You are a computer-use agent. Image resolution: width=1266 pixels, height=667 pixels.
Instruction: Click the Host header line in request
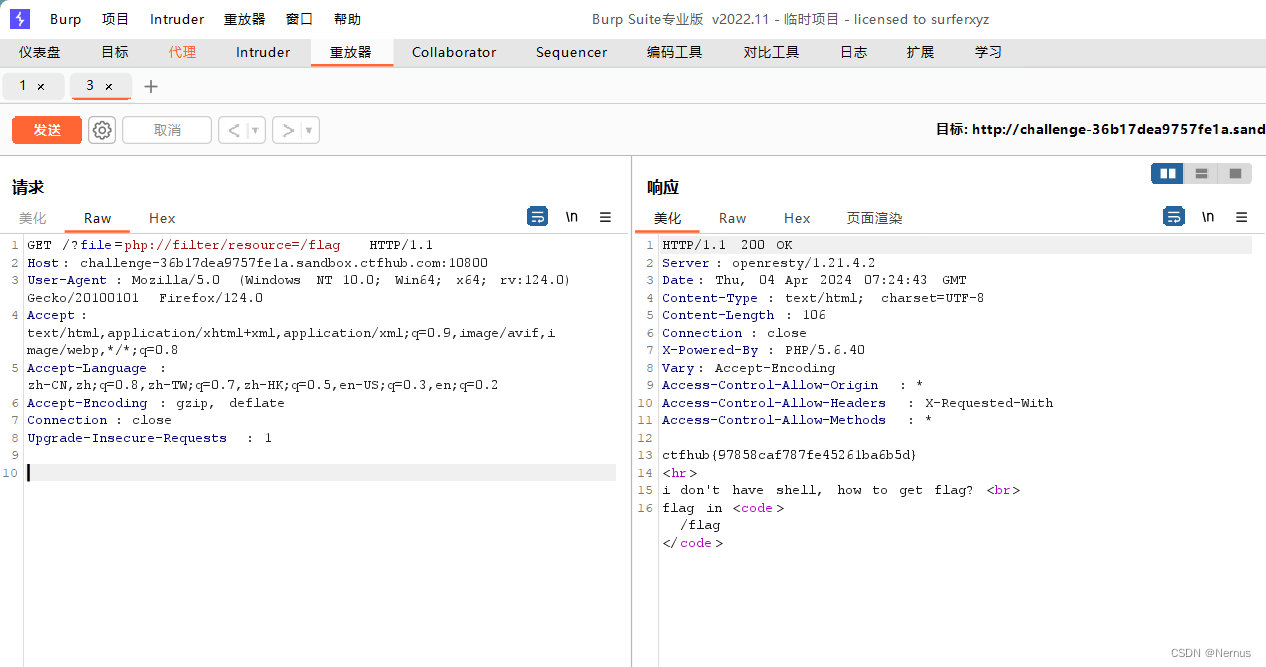257,263
